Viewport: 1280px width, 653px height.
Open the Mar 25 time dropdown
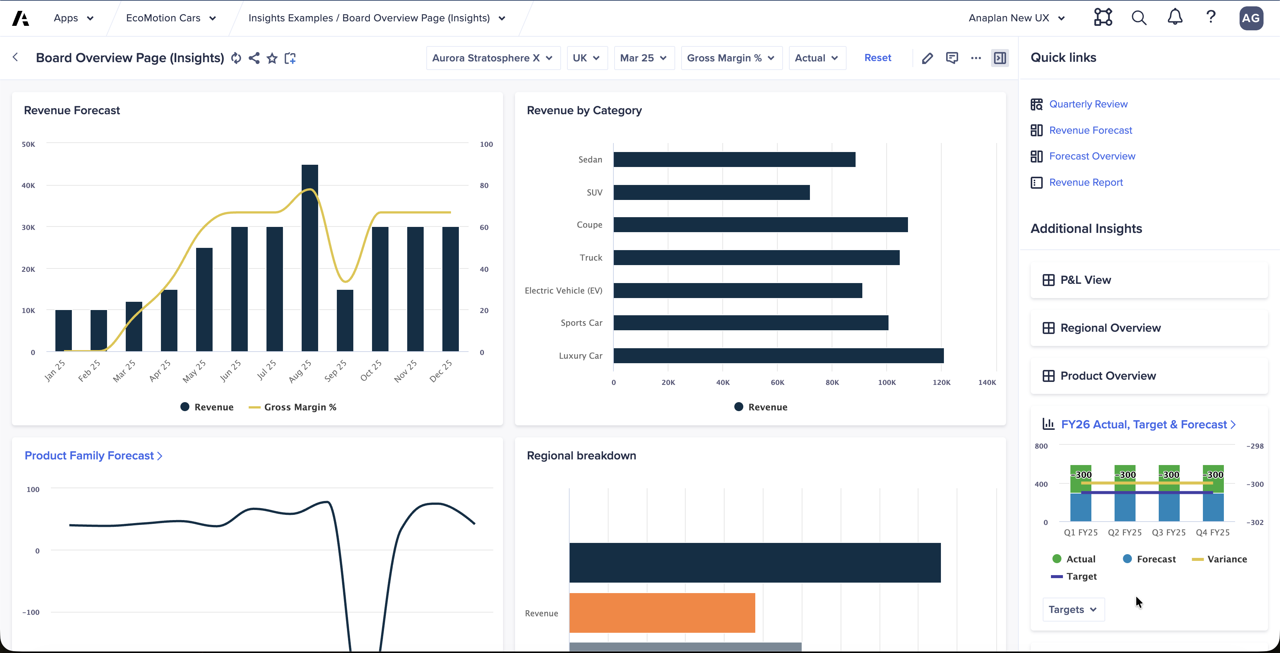click(643, 58)
